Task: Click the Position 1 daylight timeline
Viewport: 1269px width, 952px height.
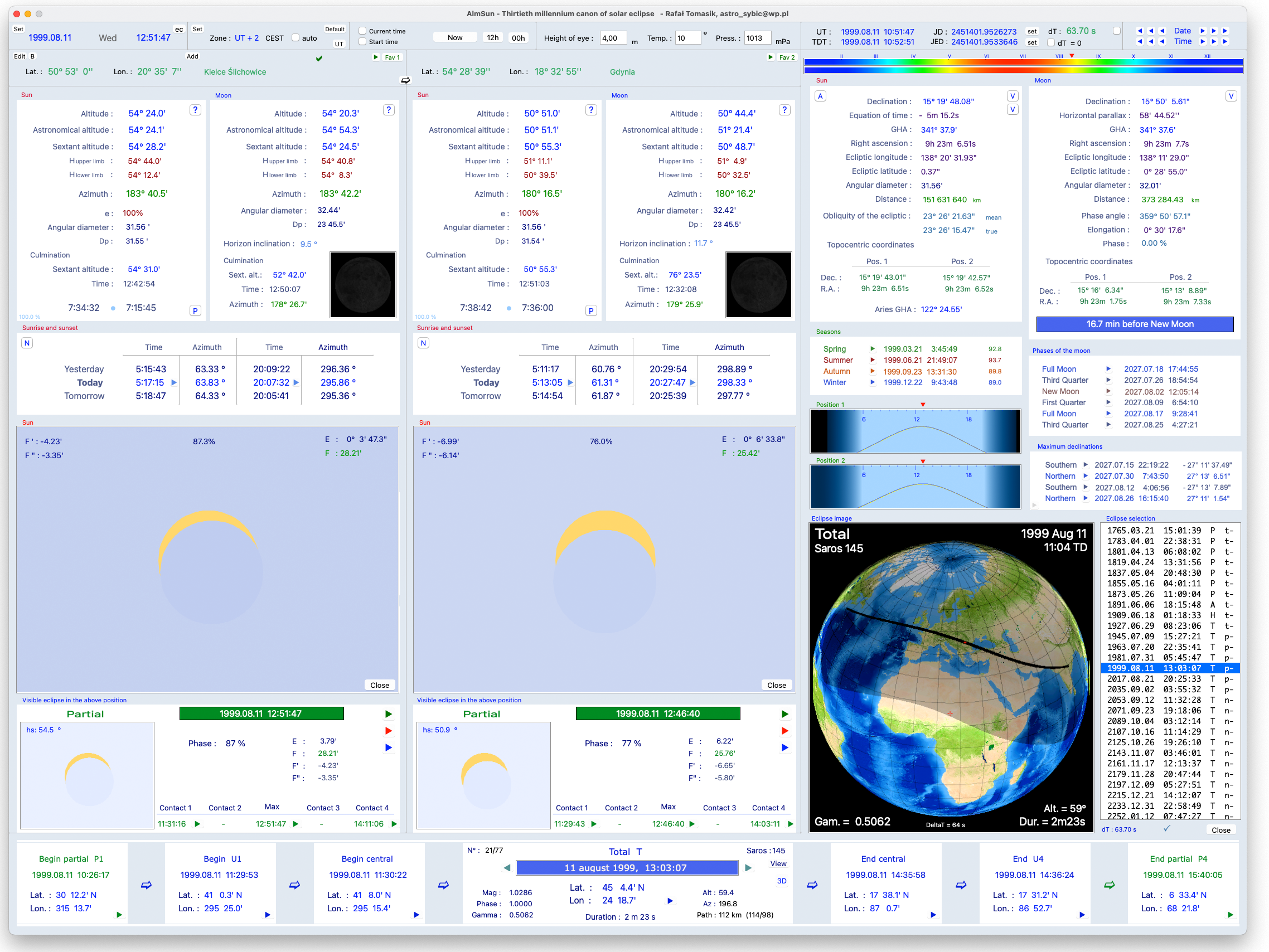Action: pos(915,431)
